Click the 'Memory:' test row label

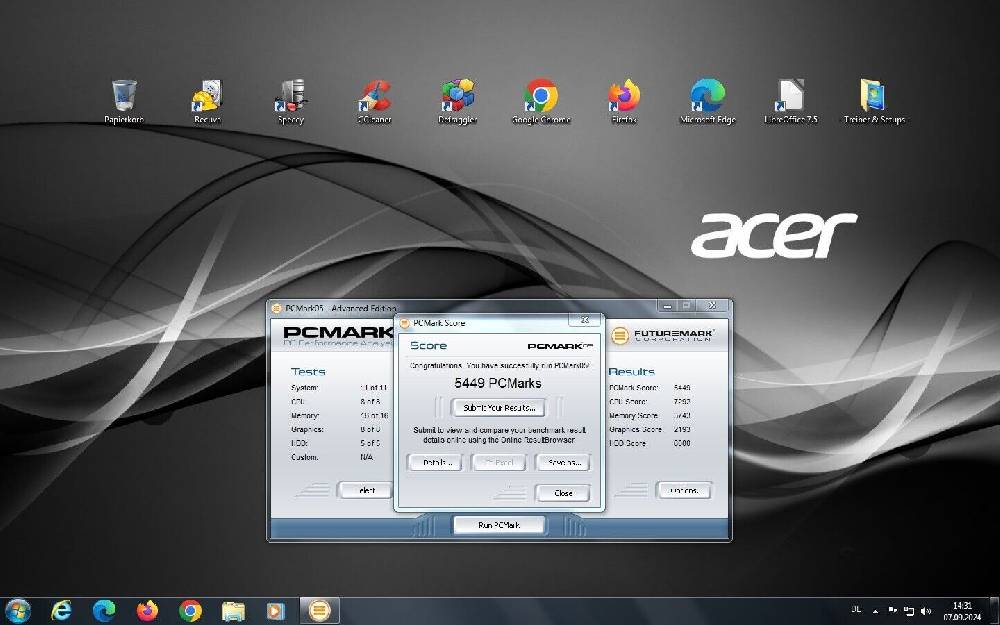(x=305, y=416)
